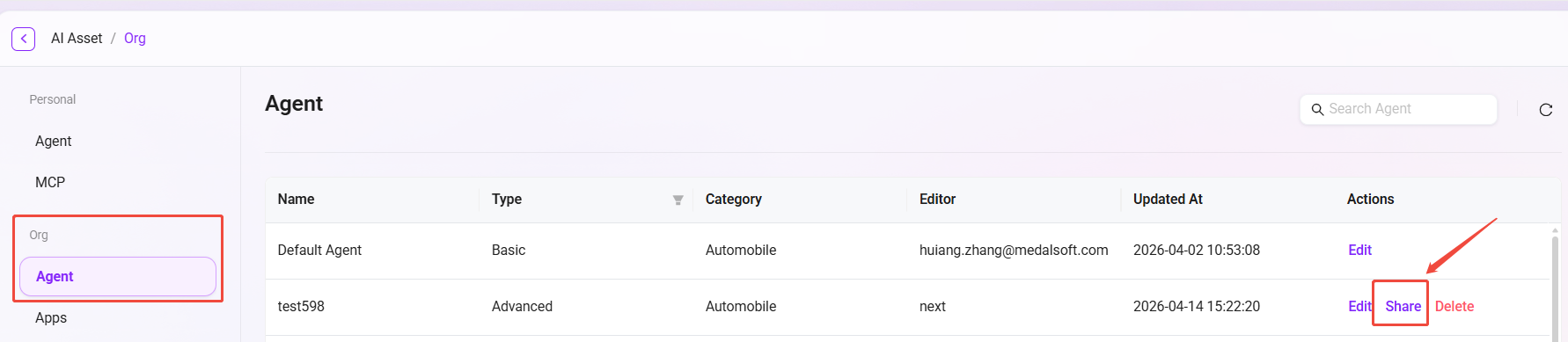Screen dimensions: 1568x342
Task: Focus the Search Agent input field
Action: coord(1398,109)
